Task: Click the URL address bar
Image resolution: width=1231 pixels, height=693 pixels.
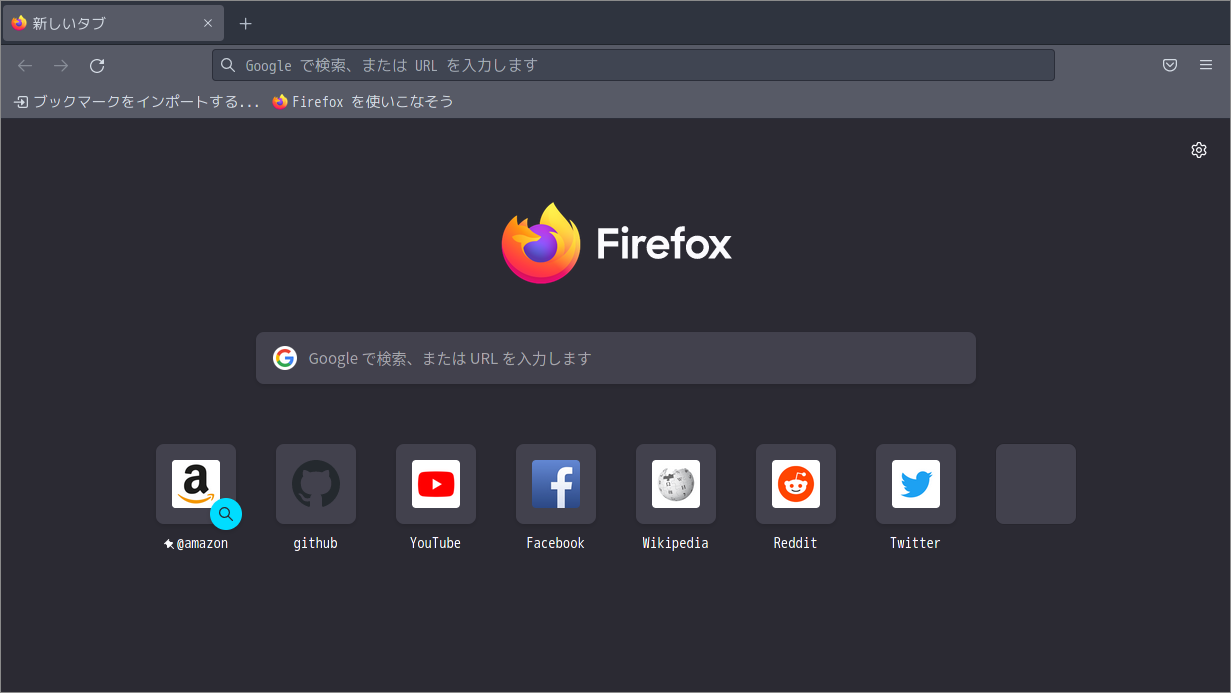Action: point(633,65)
